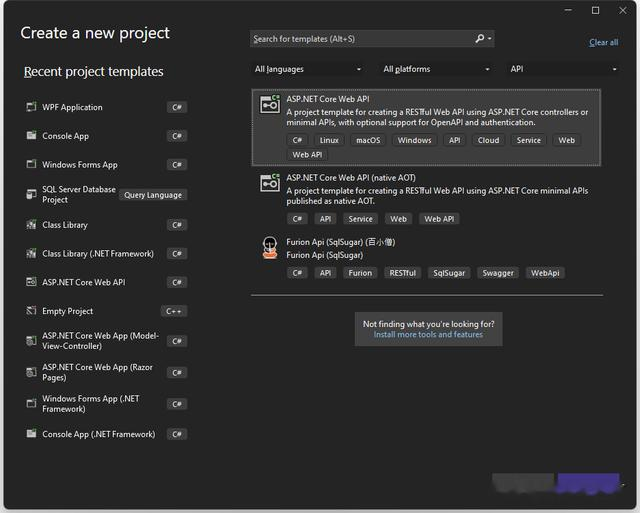Click the WPF Application template icon

click(x=31, y=107)
